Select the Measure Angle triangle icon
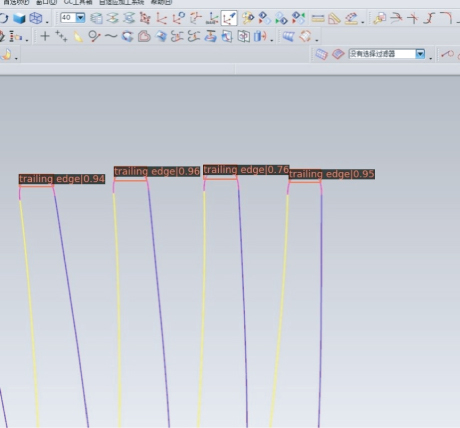Viewport: 460px width, 428px height. click(334, 18)
